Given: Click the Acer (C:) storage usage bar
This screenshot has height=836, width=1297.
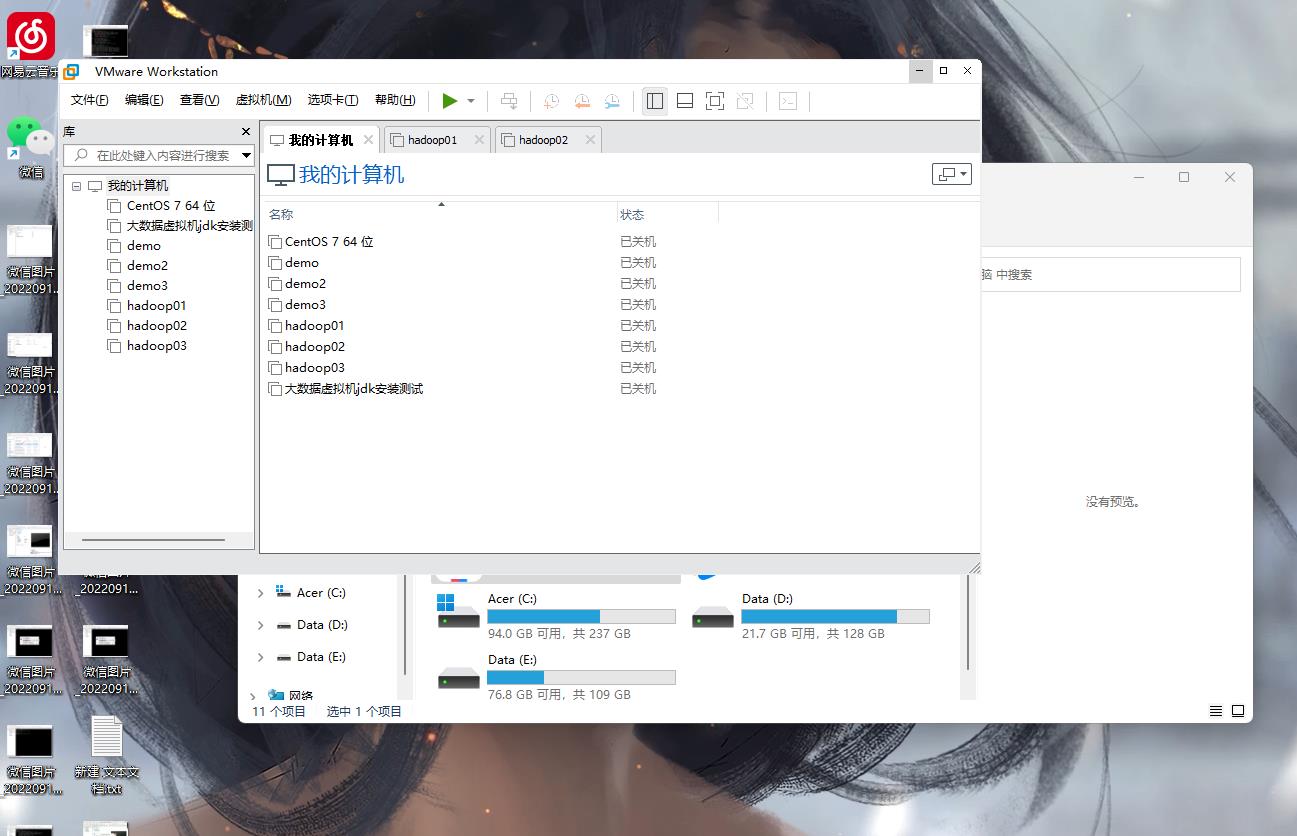Looking at the screenshot, I should coord(581,616).
